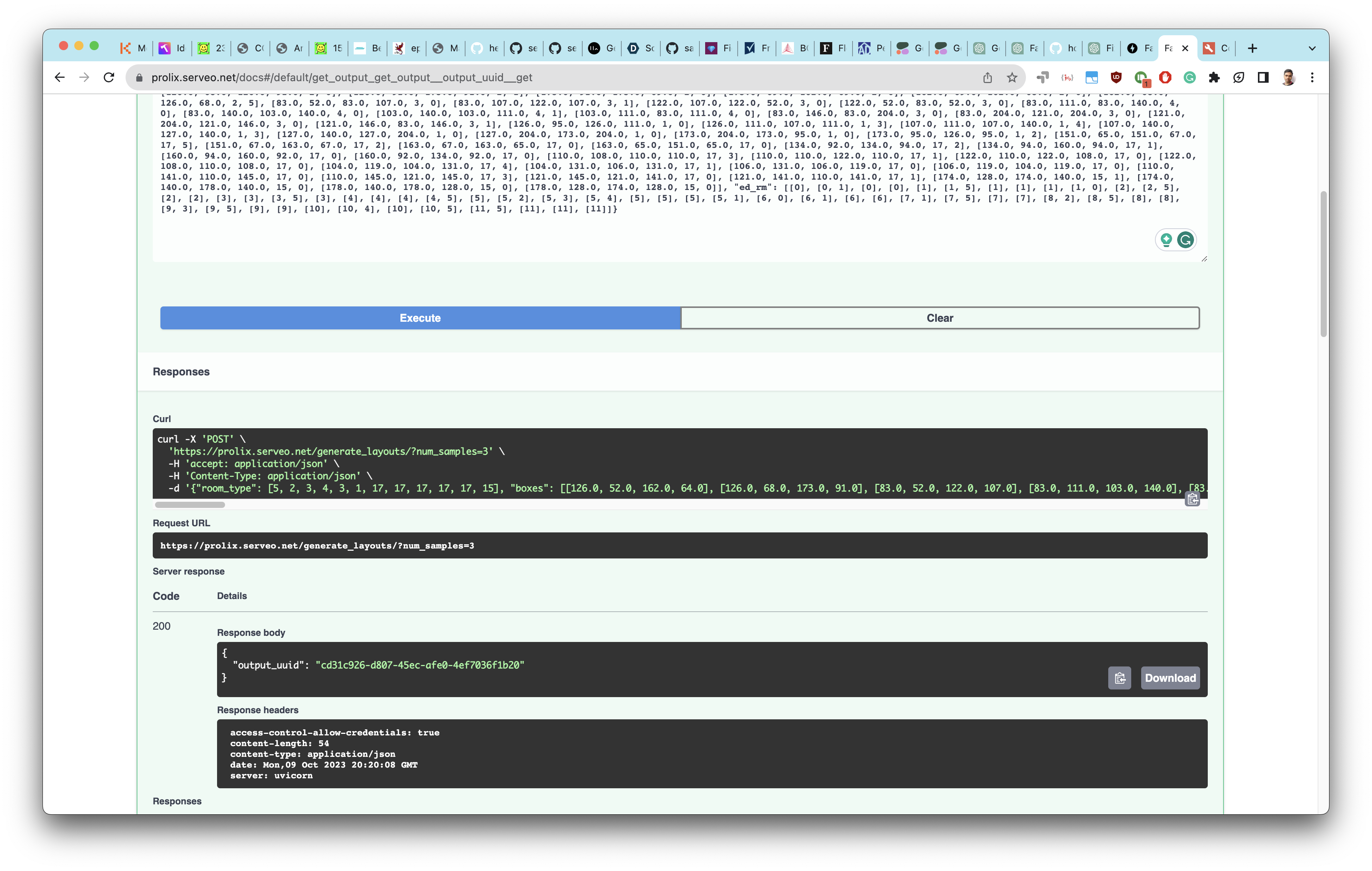Open Grammarly extension in toolbar

(1190, 77)
